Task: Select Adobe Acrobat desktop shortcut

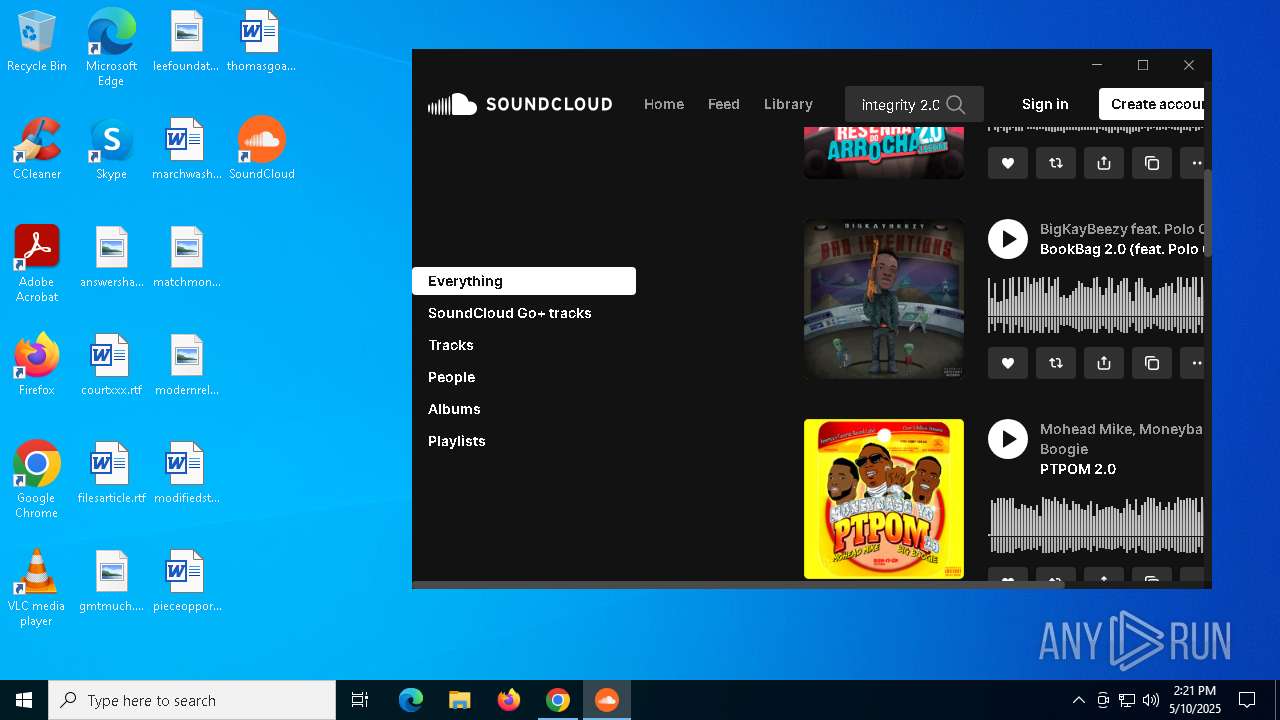Action: [x=37, y=264]
